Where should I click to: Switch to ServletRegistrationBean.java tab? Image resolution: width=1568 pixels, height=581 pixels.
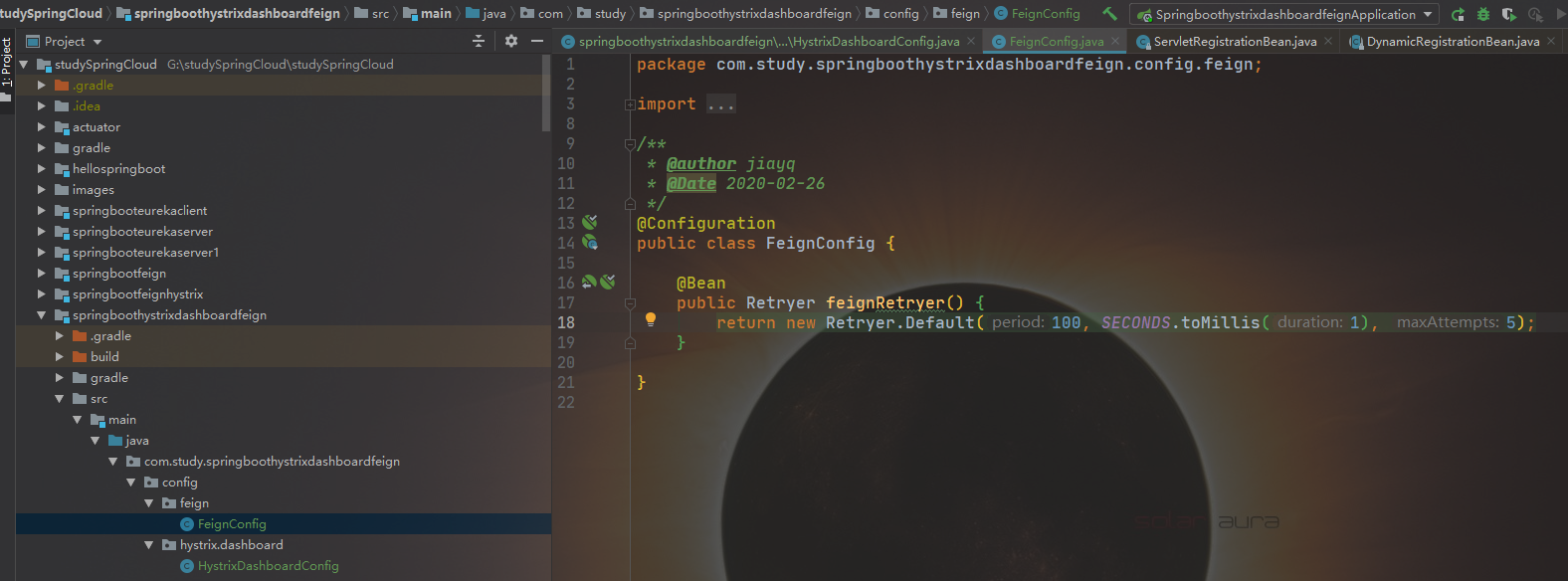tap(1235, 42)
